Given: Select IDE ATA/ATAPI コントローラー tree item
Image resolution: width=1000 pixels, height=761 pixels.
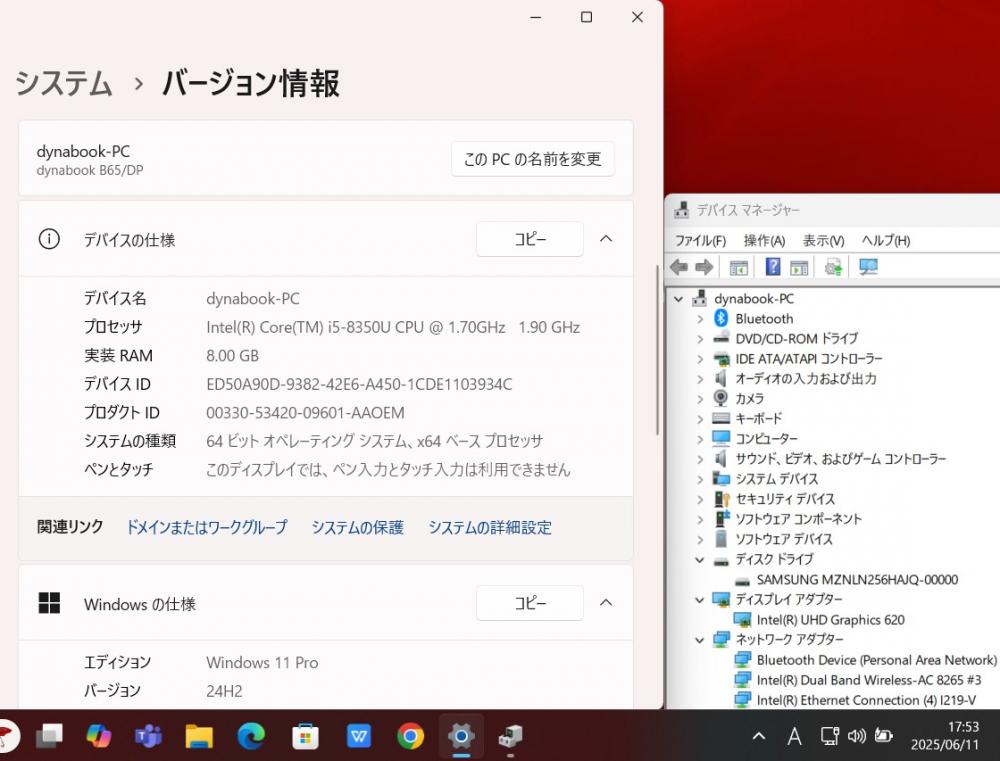Looking at the screenshot, I should click(809, 359).
